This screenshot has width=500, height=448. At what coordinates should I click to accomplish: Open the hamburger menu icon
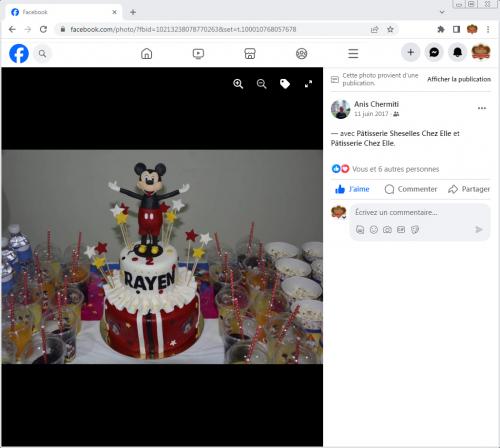click(353, 54)
